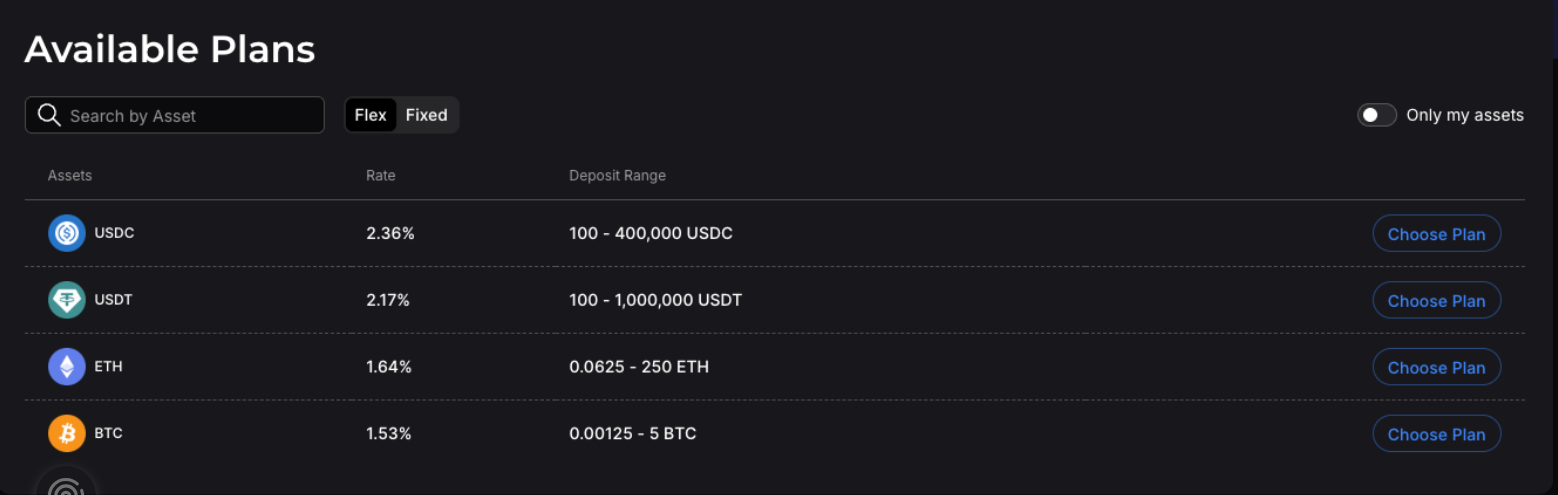This screenshot has width=1558, height=495.
Task: Click the ETH Ethereum icon
Action: click(x=67, y=367)
